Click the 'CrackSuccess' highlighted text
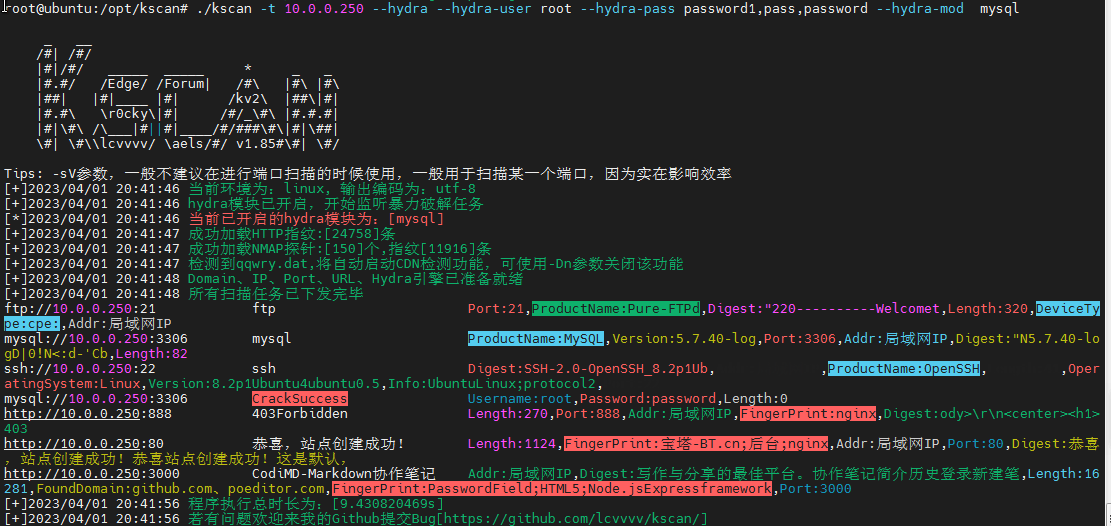 [300, 399]
